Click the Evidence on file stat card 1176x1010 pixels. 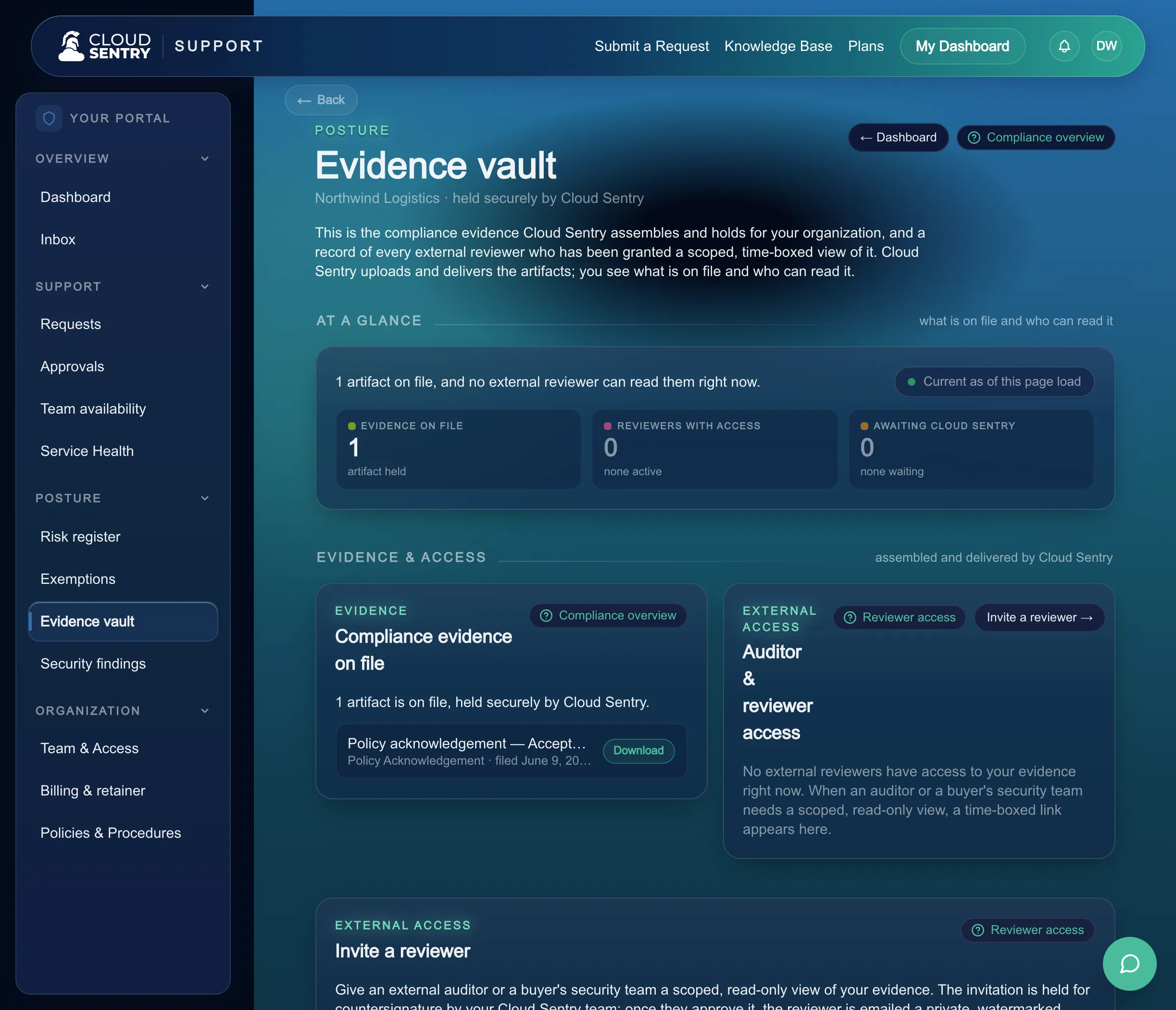[x=458, y=449]
